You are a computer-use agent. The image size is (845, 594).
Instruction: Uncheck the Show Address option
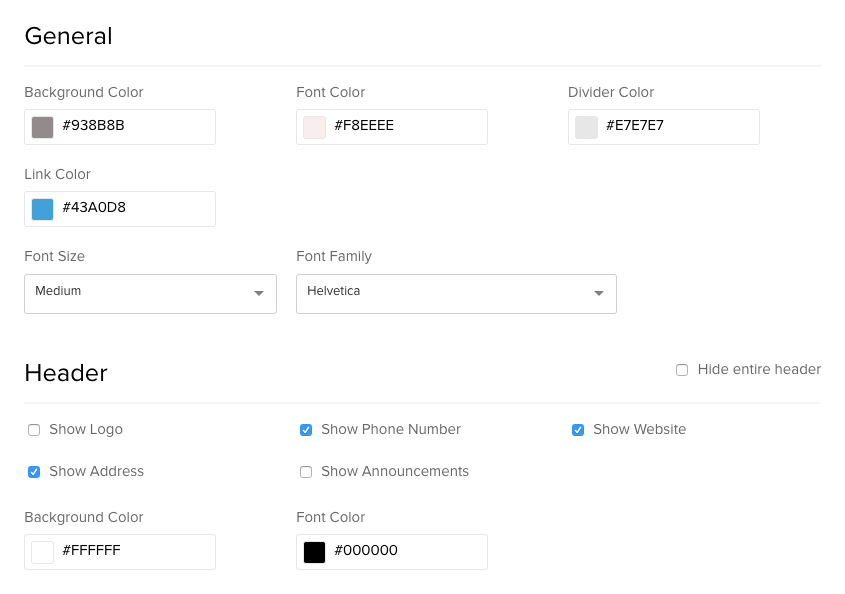pos(34,472)
